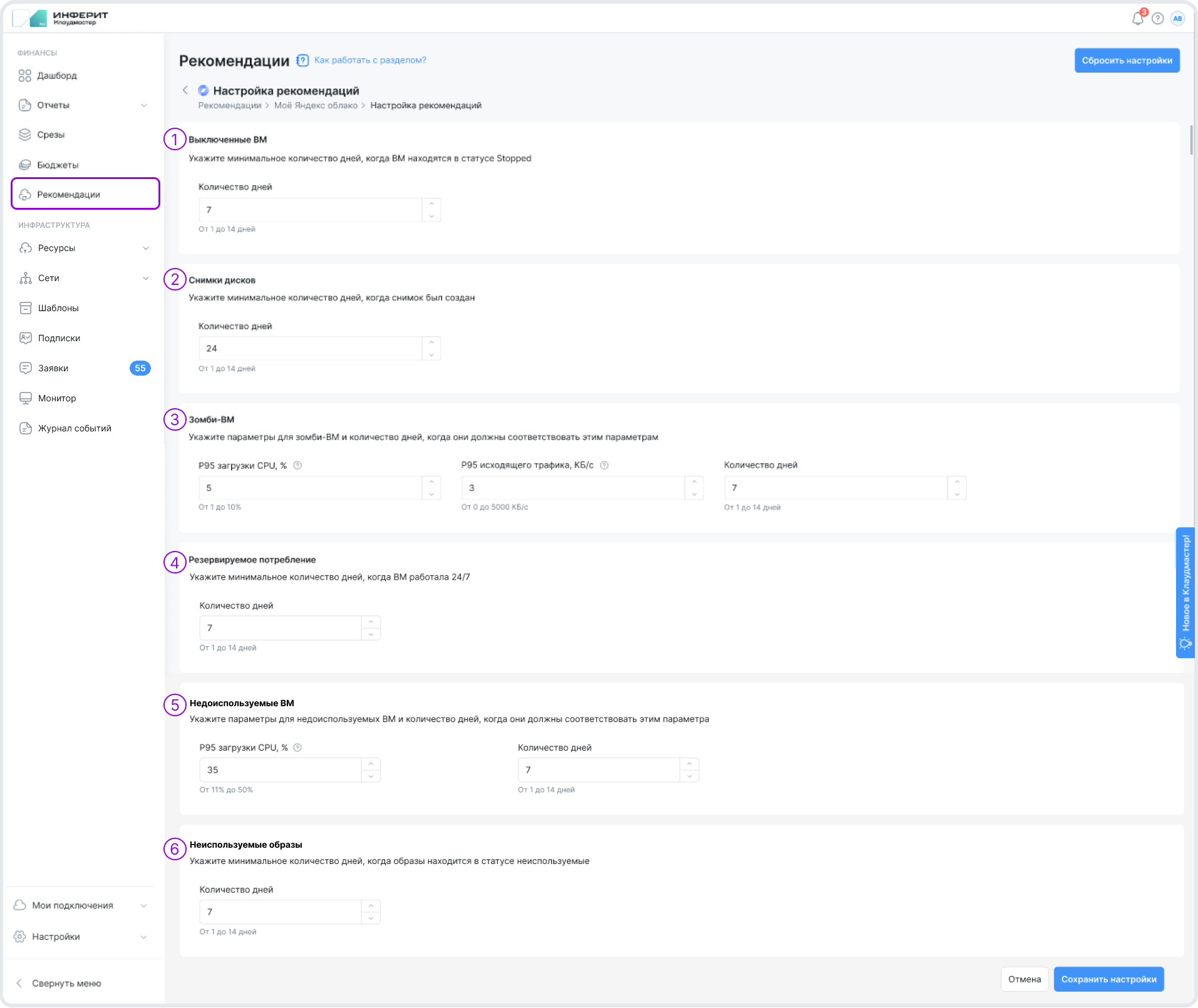Screen dimensions: 1198x1008
Task: Open Дашборд from the sidebar
Action: tap(56, 76)
